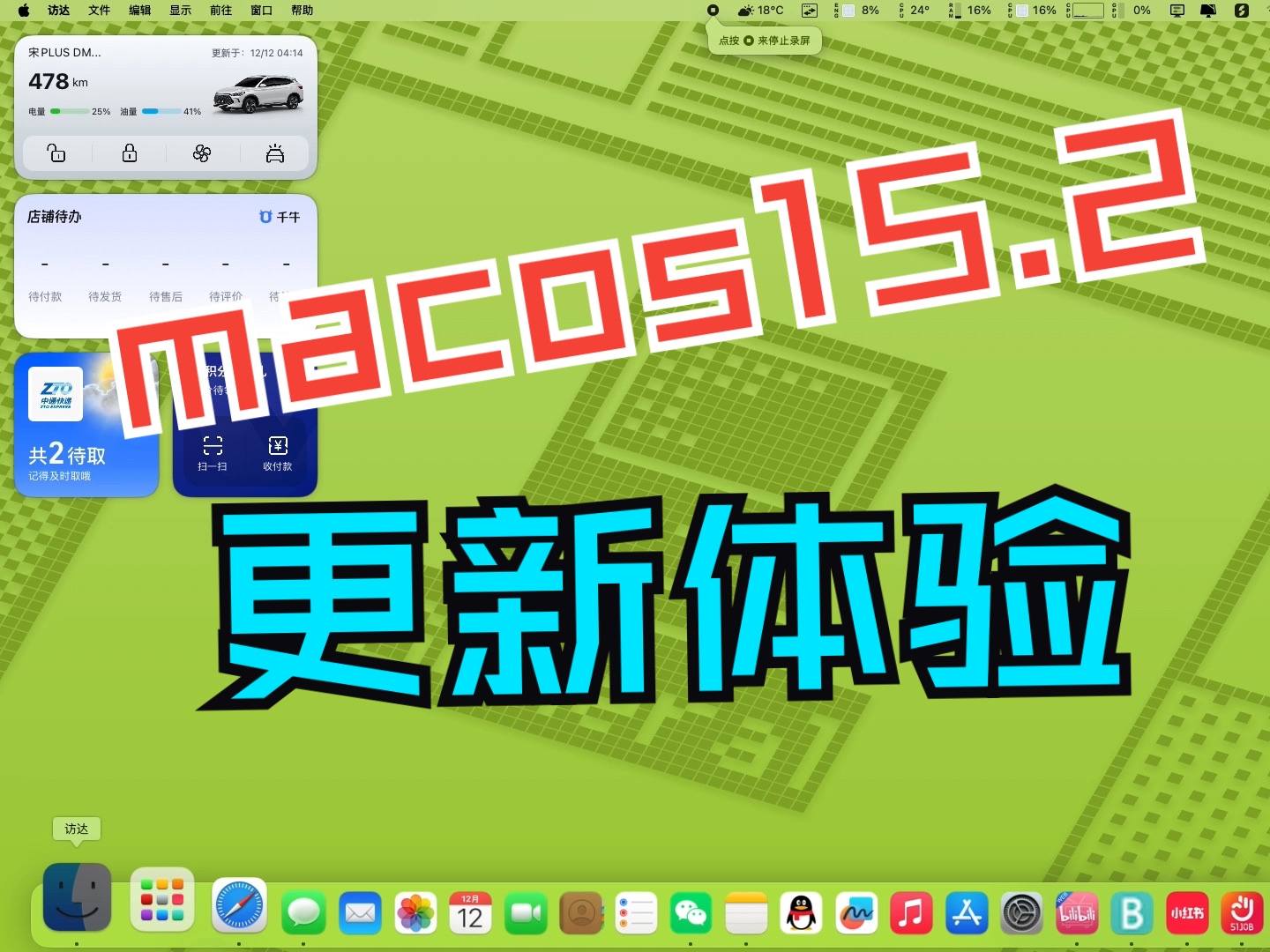Viewport: 1270px width, 952px height.
Task: Open Messages app in dock
Action: coord(304,912)
